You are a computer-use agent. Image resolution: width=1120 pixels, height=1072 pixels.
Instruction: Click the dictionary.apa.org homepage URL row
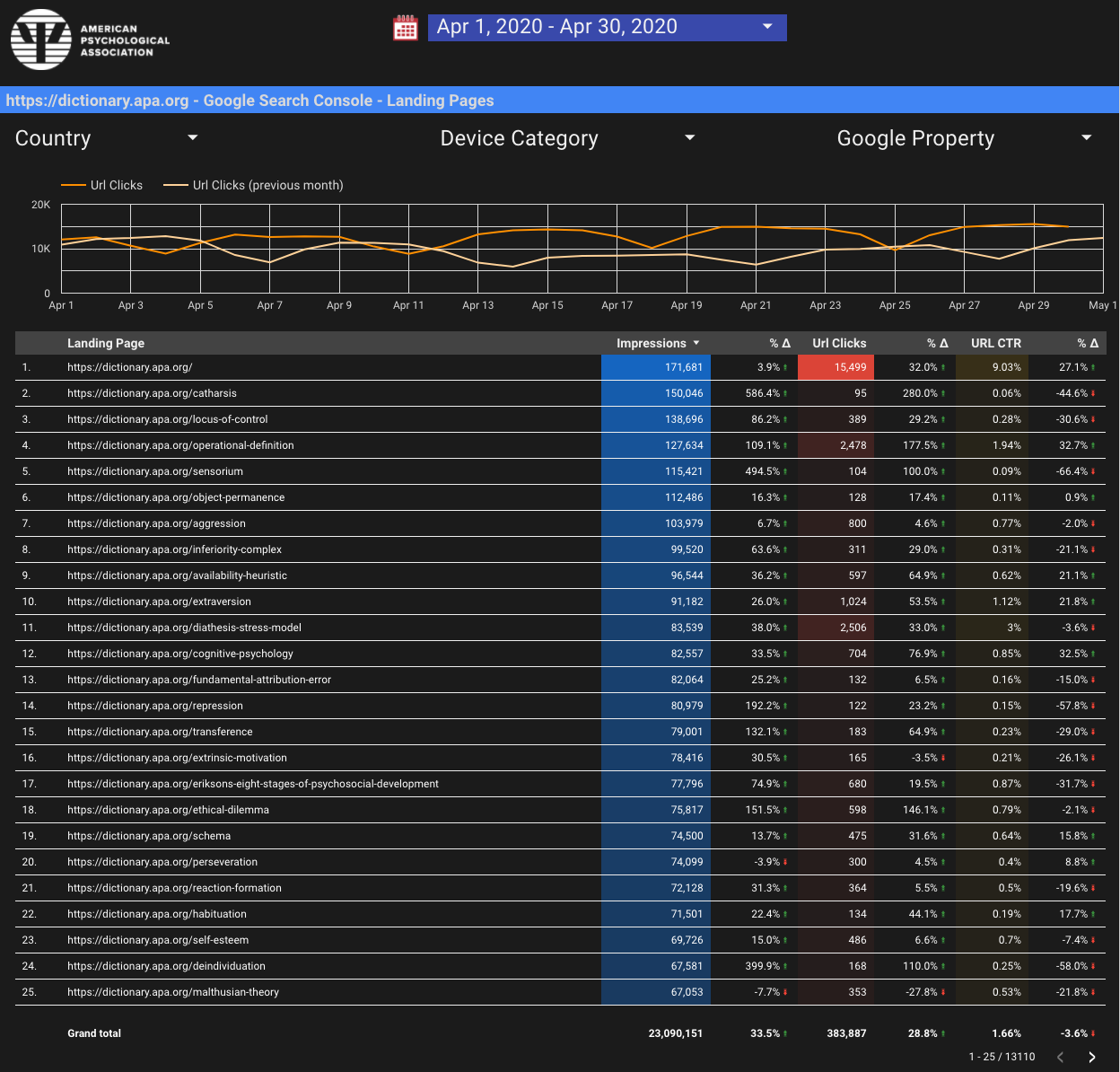click(x=129, y=367)
